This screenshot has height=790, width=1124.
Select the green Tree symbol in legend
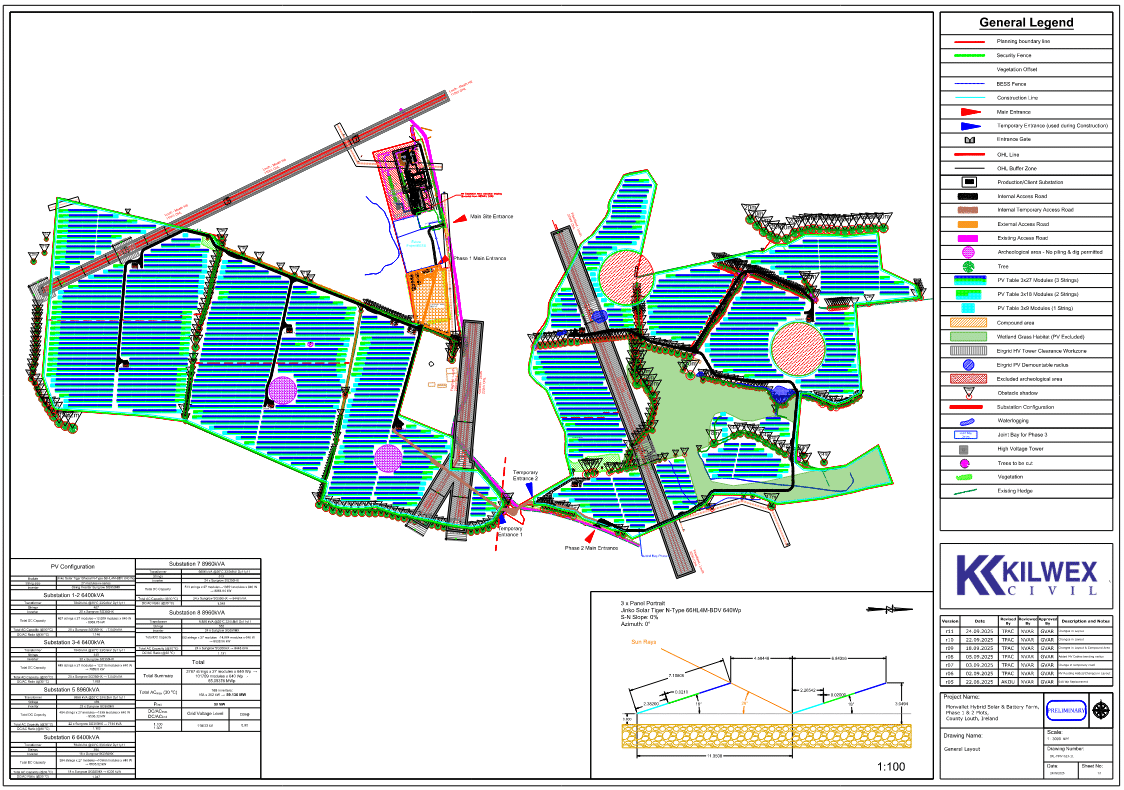point(967,266)
